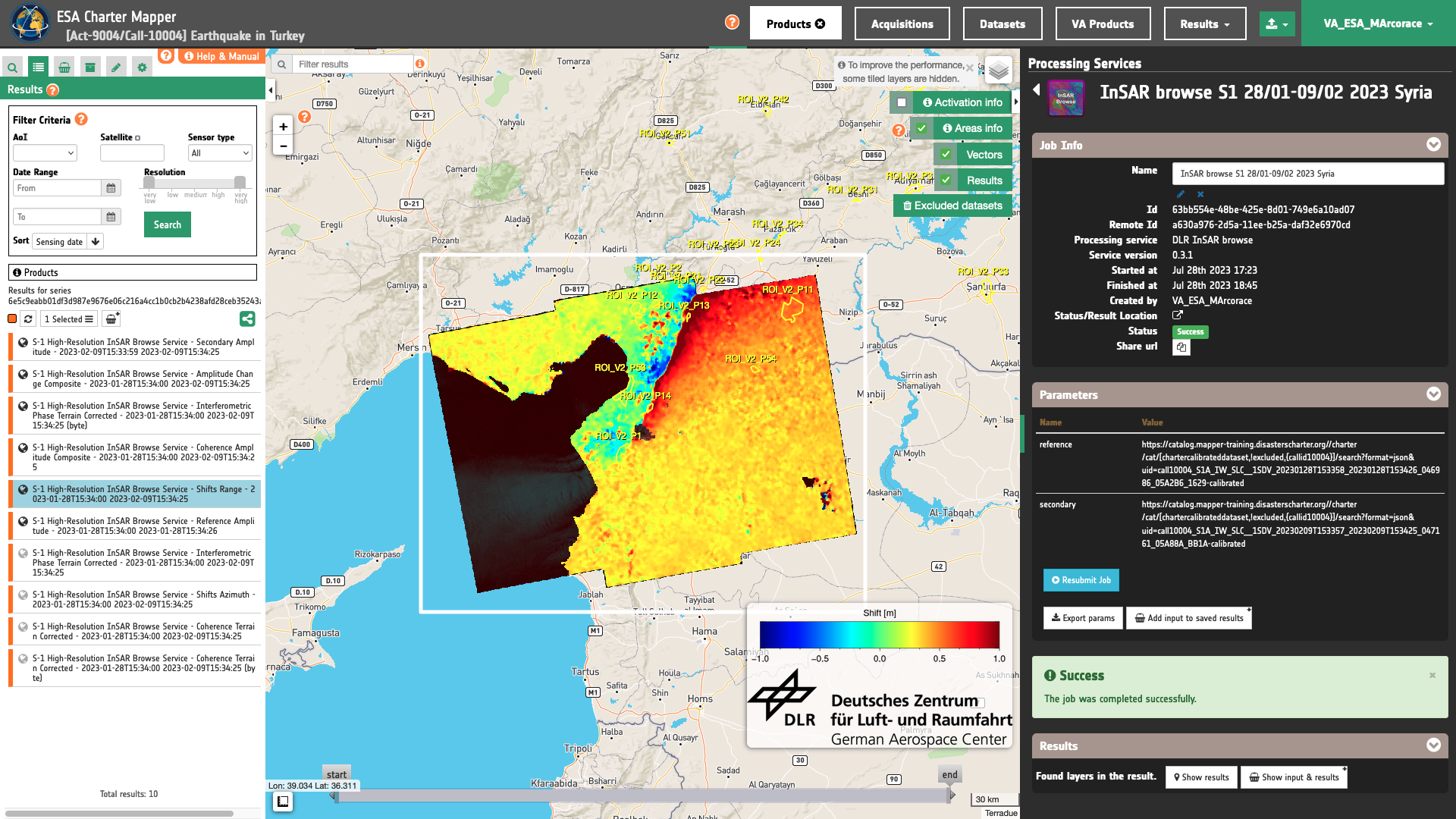Screen dimensions: 1456x819
Task: Open the Help & Manual link
Action: (221, 56)
